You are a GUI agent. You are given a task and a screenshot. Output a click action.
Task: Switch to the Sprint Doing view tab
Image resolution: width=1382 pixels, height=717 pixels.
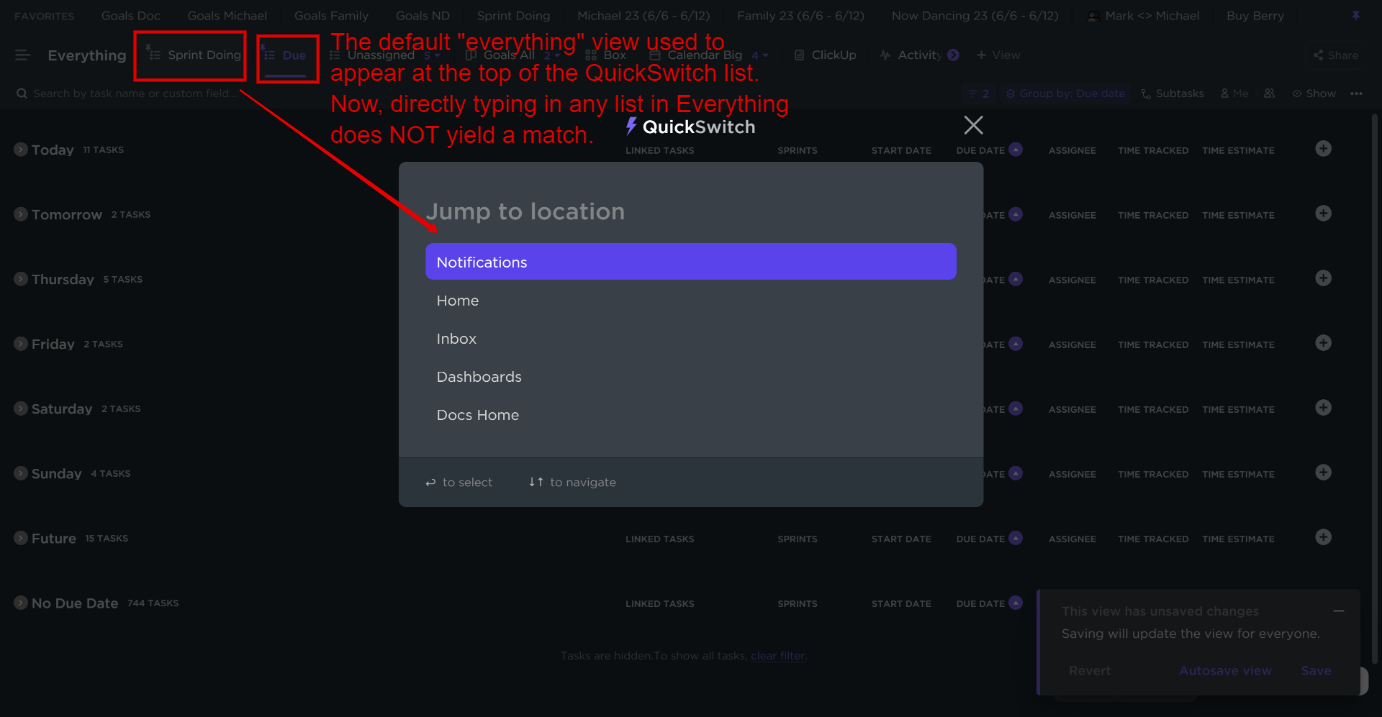click(x=195, y=55)
